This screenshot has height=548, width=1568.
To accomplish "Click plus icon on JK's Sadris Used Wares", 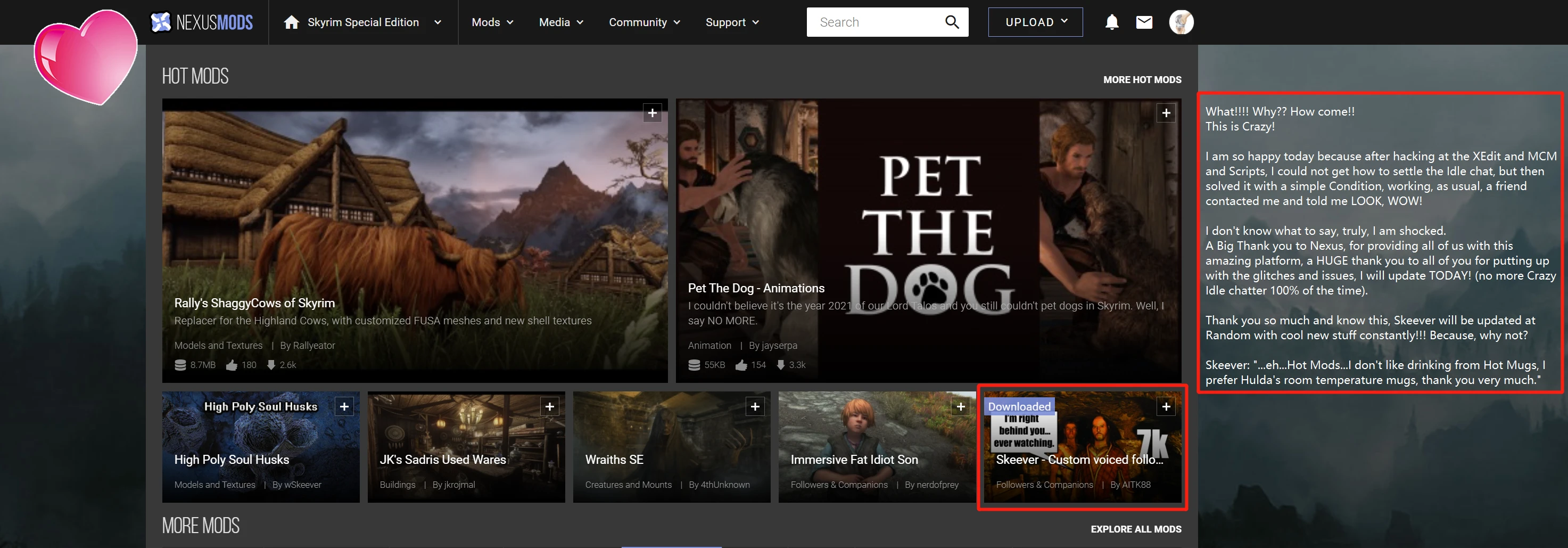I will (x=550, y=407).
